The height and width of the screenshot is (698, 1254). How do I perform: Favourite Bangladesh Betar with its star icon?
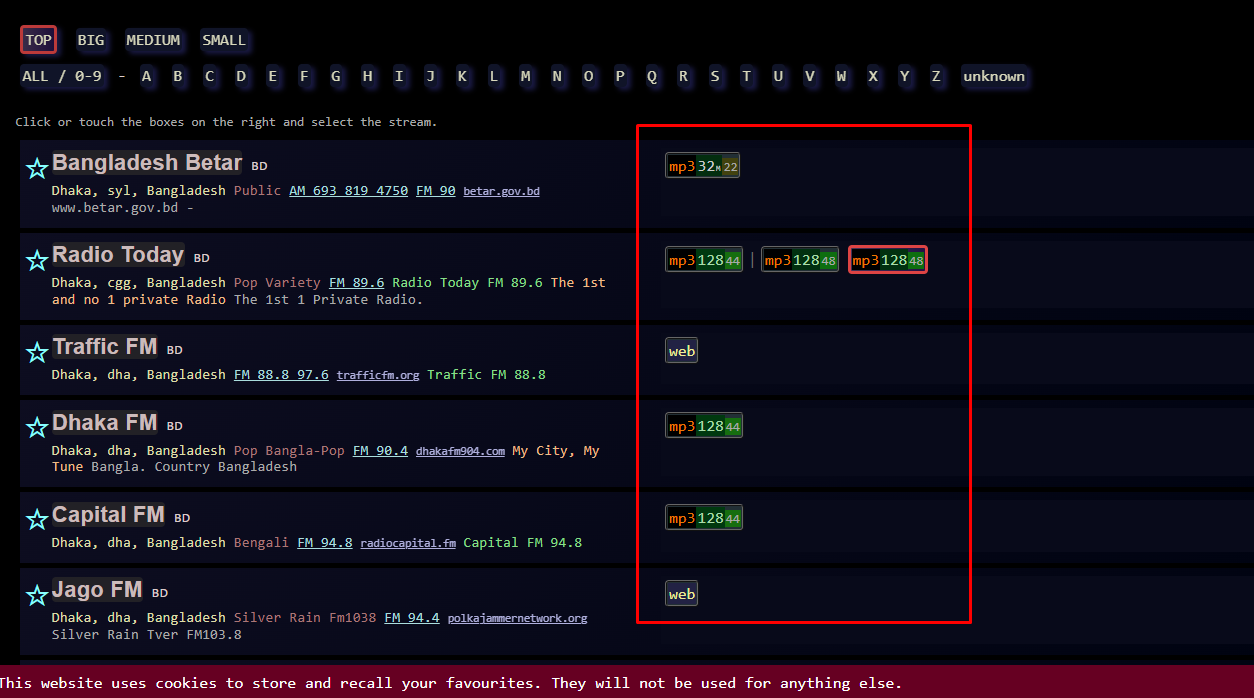tap(37, 169)
